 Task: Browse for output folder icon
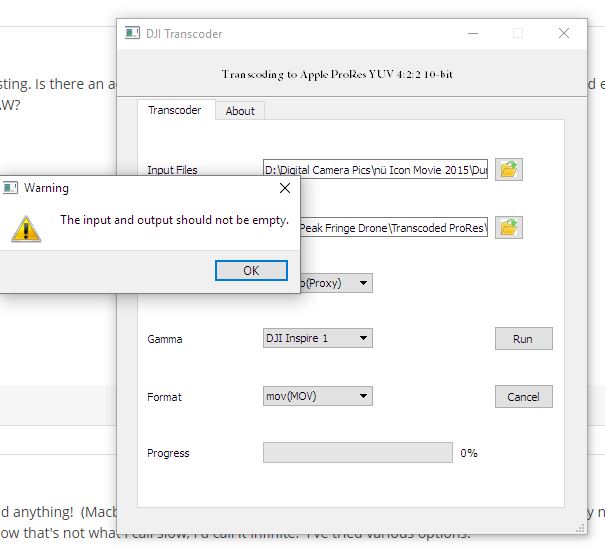pos(509,227)
